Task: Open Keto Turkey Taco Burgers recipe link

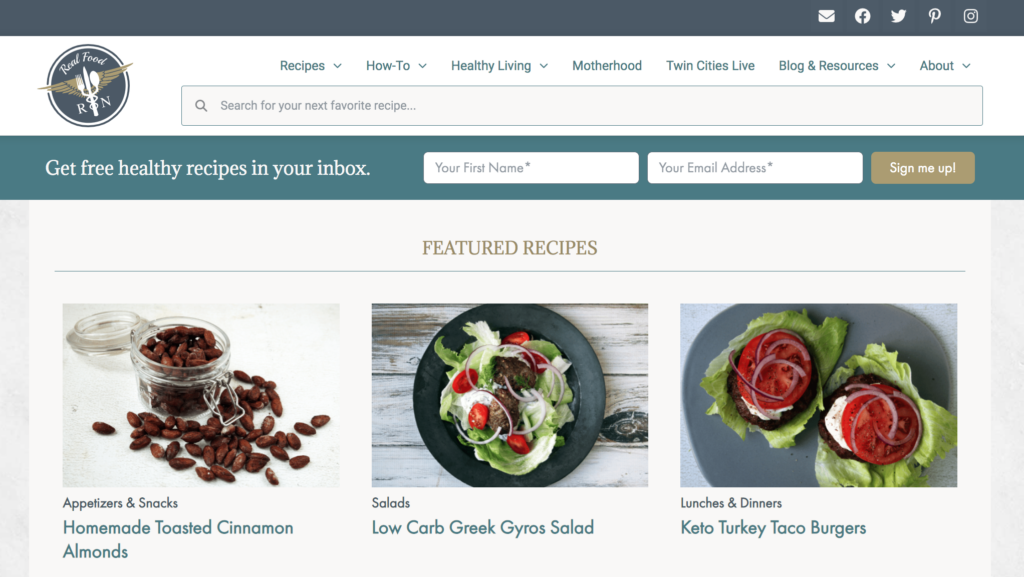Action: [773, 527]
